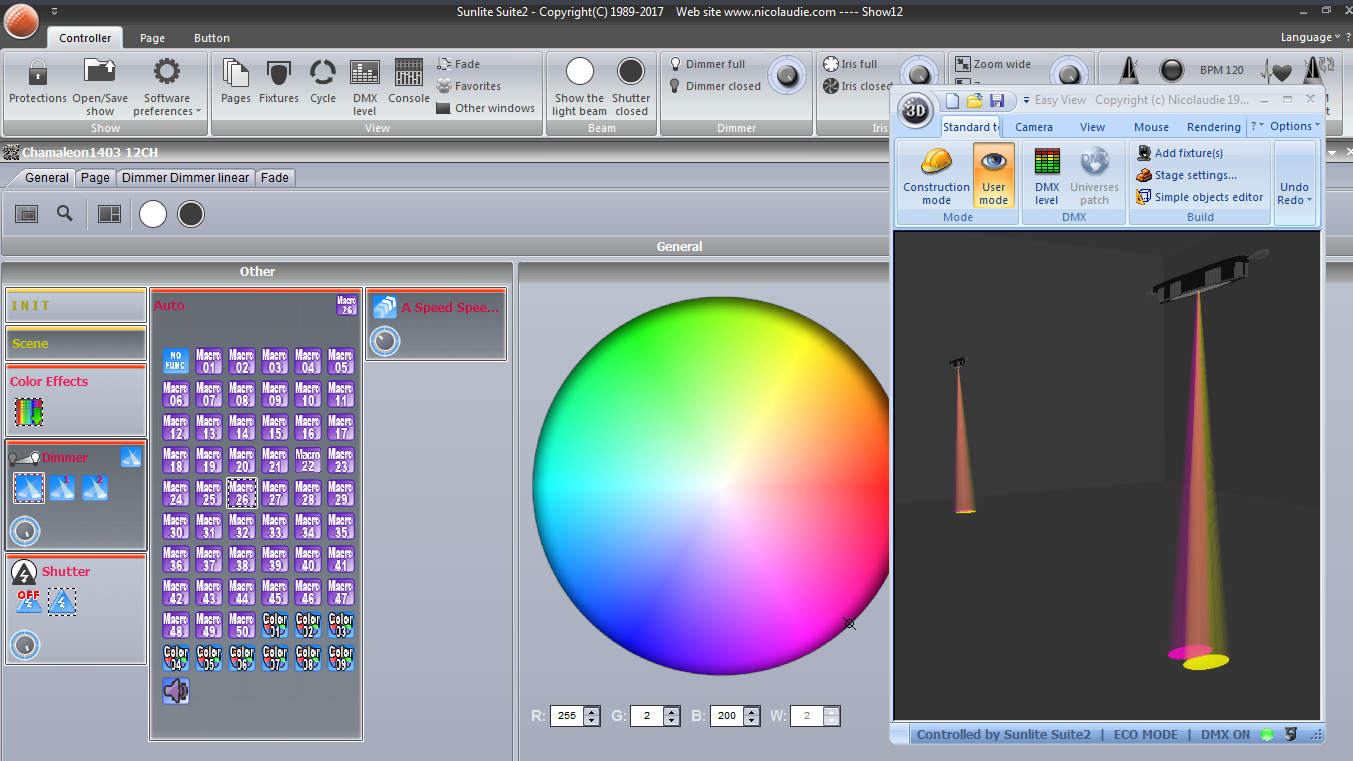
Task: Click the Universes patch icon
Action: (x=1094, y=162)
